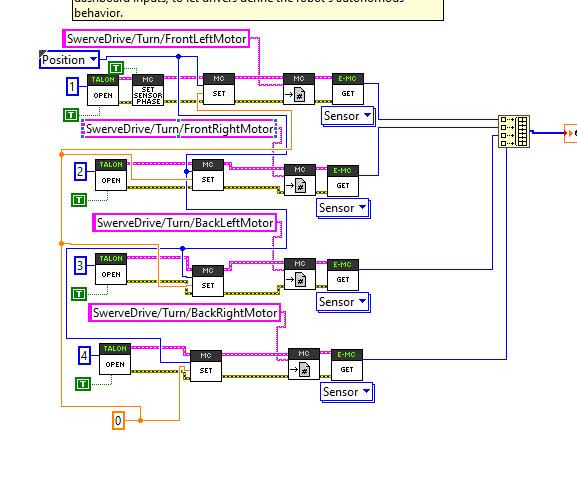This screenshot has height=494, width=577.
Task: Click the Build Array node on the right
Action: (x=514, y=131)
